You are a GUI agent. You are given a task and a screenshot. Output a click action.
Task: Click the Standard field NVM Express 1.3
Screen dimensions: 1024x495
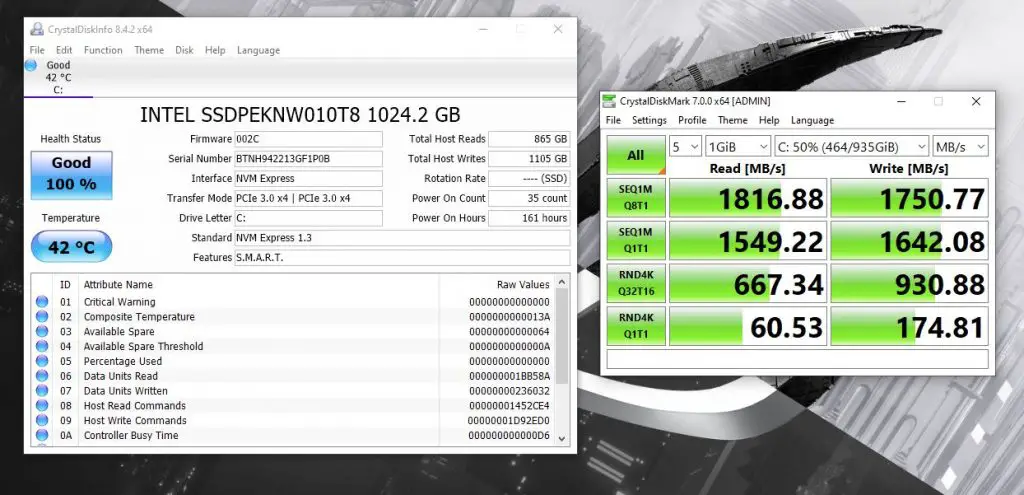coord(402,238)
